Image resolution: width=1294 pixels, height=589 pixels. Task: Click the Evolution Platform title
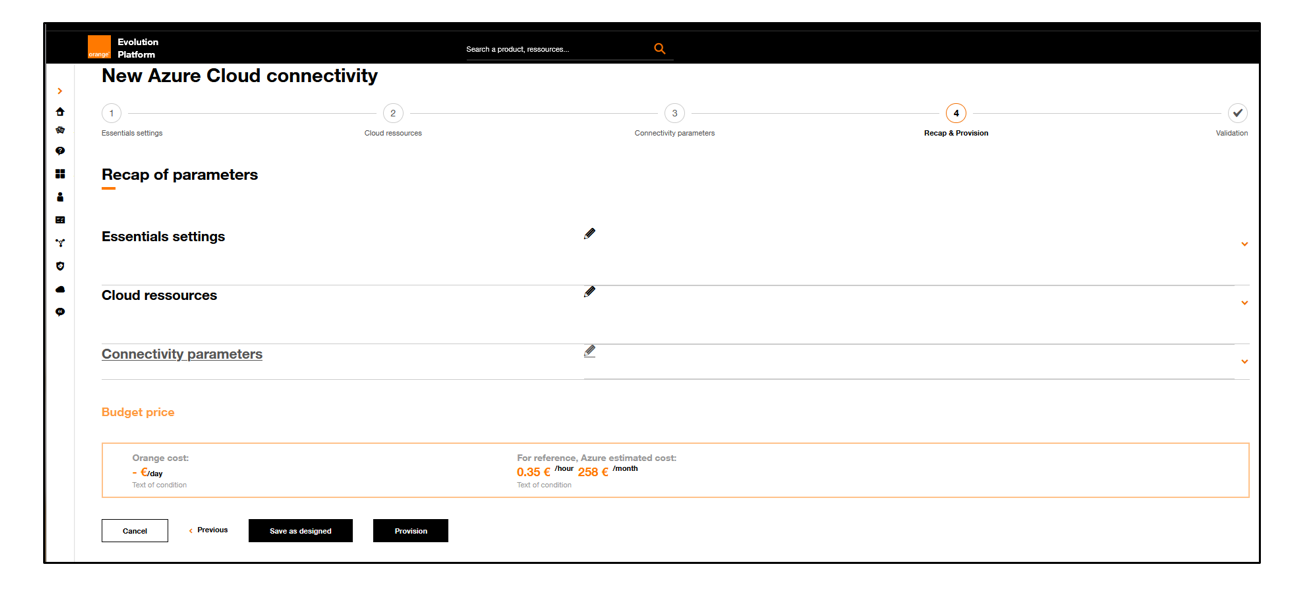pyautogui.click(x=138, y=48)
